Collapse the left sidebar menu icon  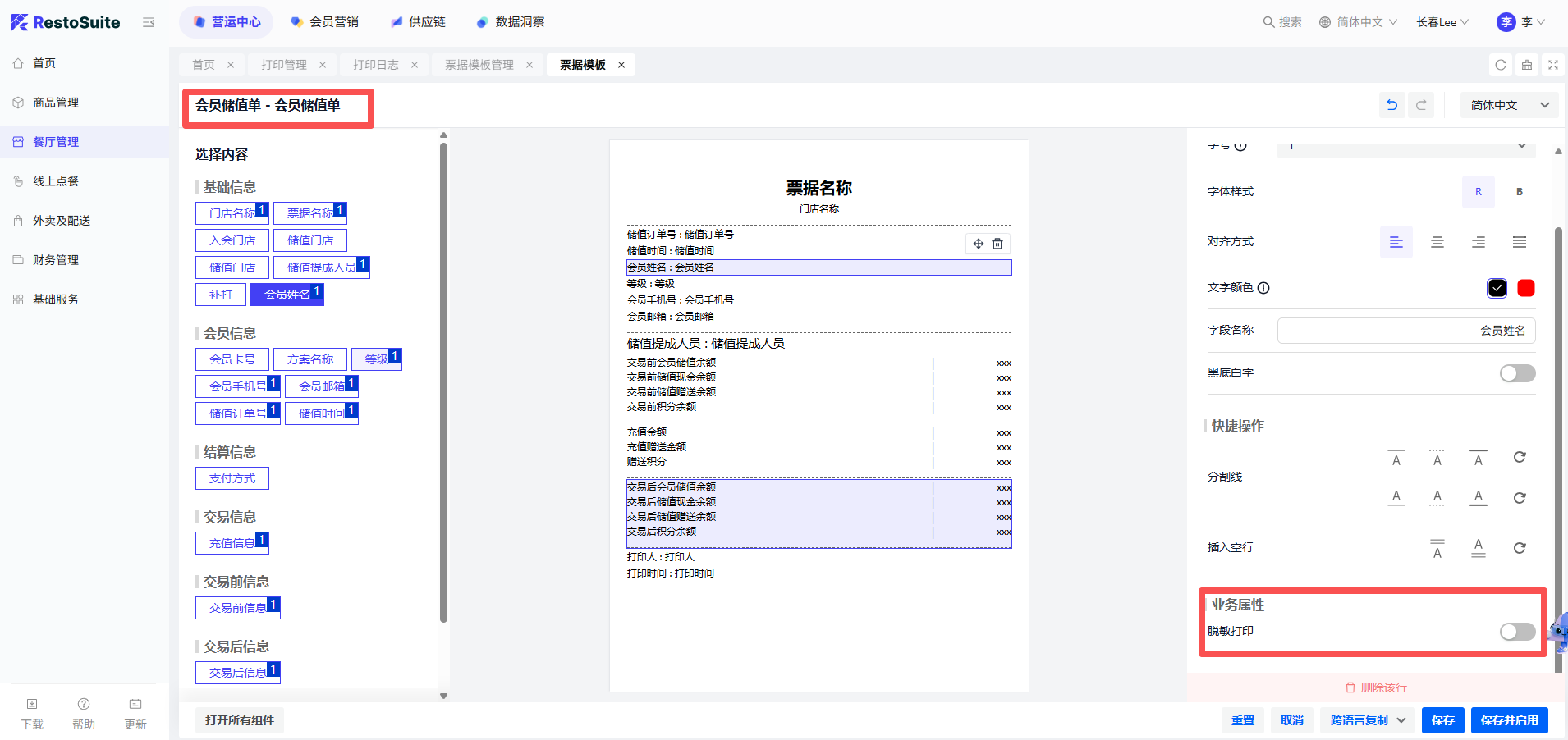click(x=149, y=22)
